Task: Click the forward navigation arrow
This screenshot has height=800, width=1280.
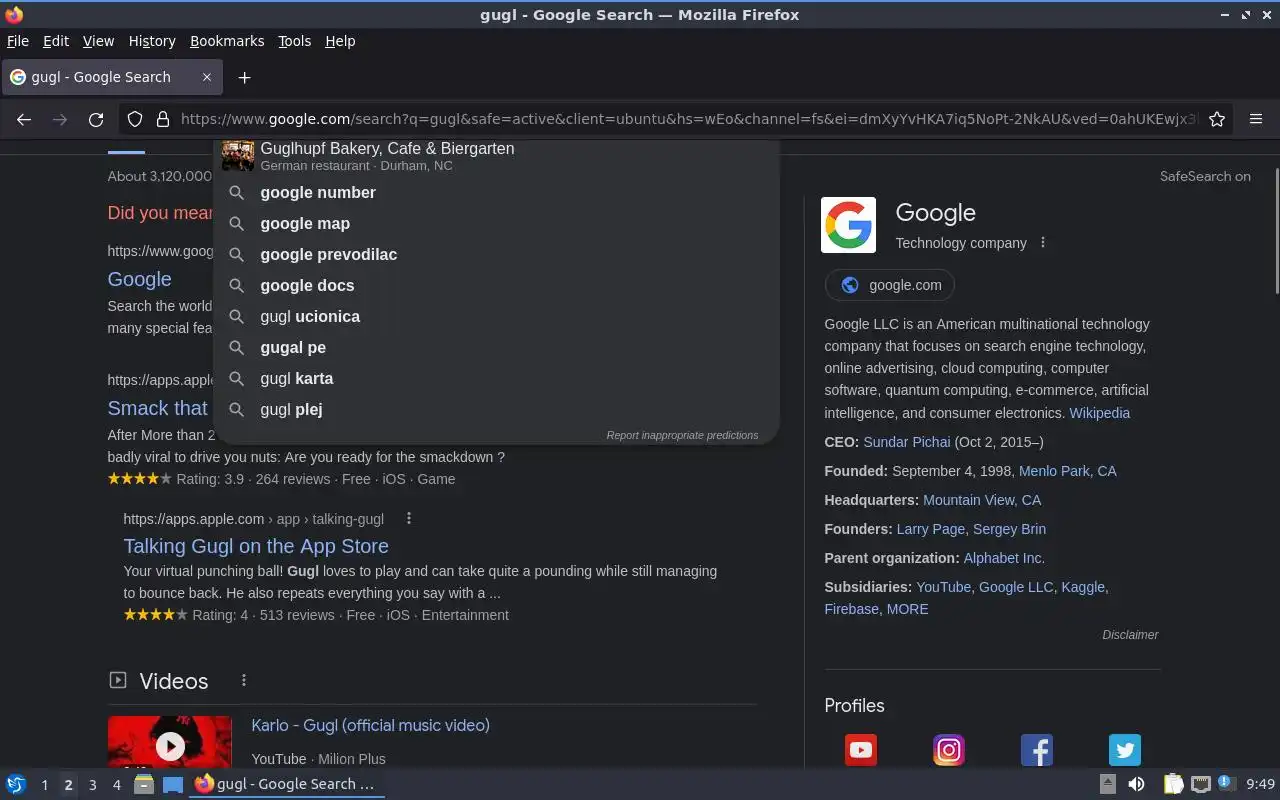Action: click(x=60, y=119)
